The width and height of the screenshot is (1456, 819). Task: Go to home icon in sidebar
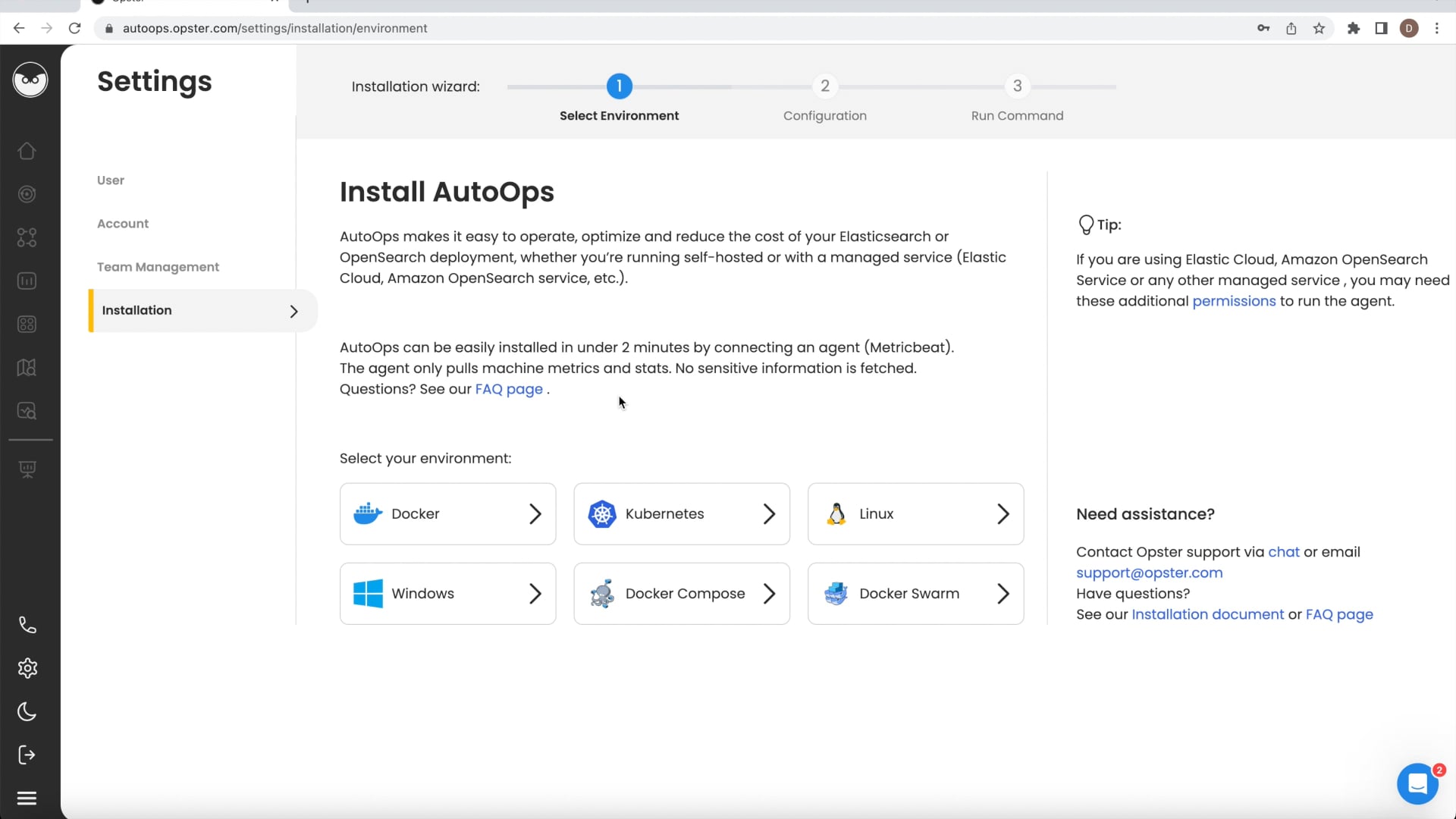[27, 151]
